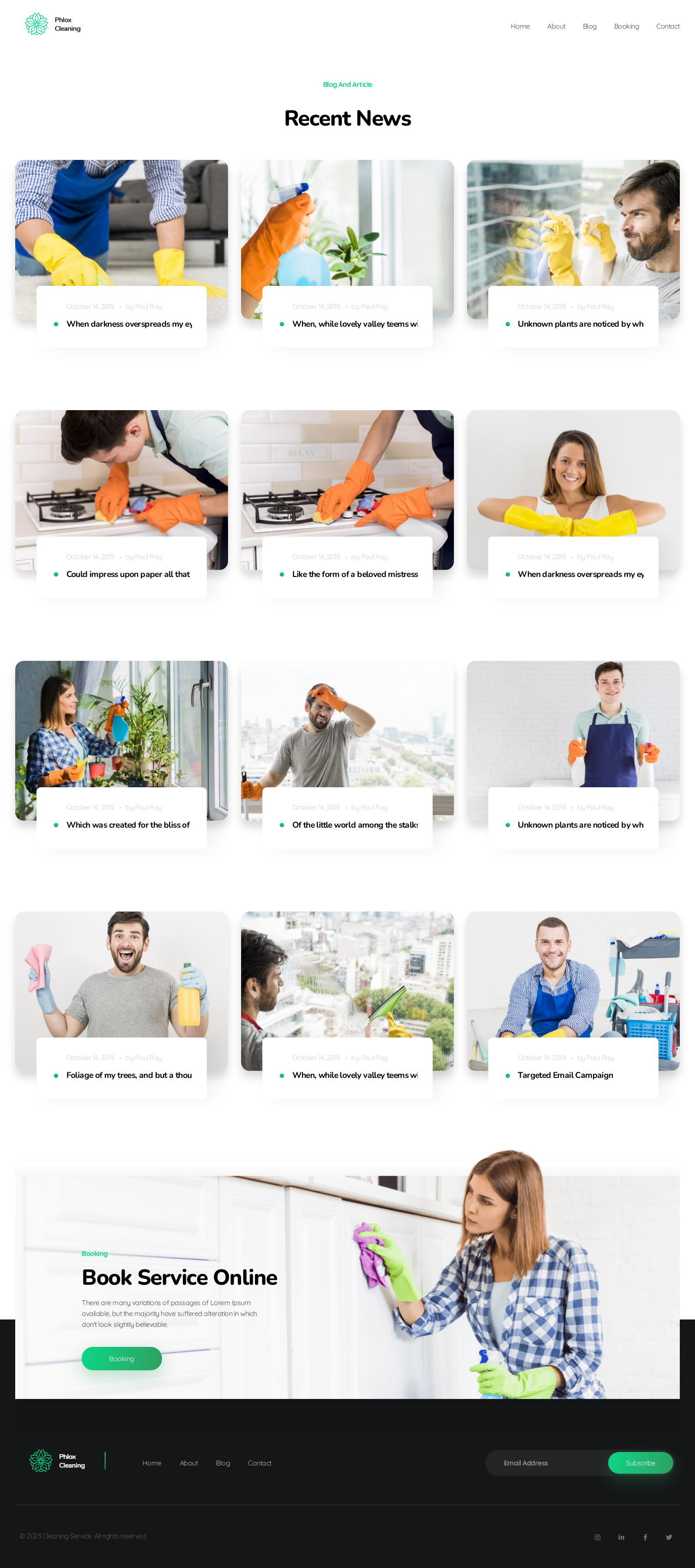This screenshot has height=1568, width=695.
Task: Open Booking in the top navigation
Action: coord(626,26)
